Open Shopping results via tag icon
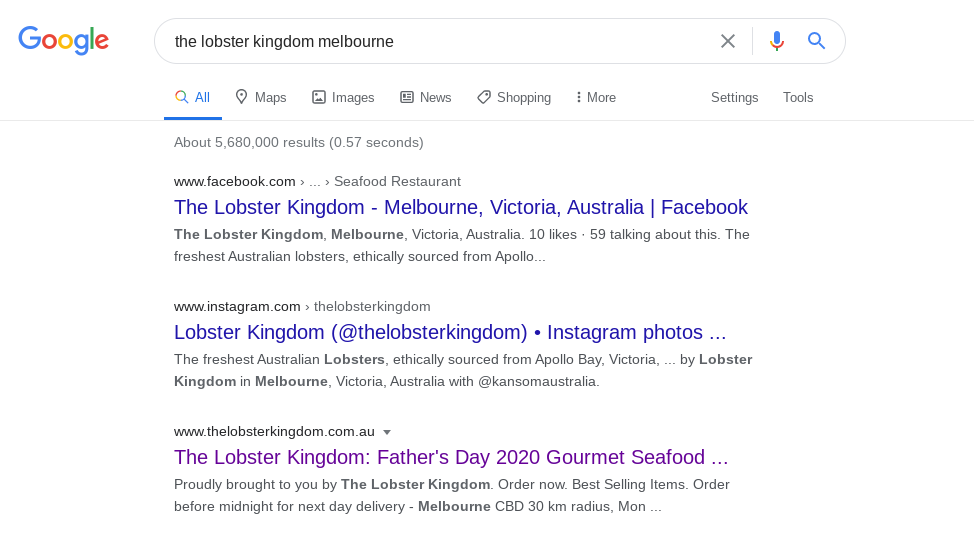This screenshot has width=974, height=533. [484, 97]
